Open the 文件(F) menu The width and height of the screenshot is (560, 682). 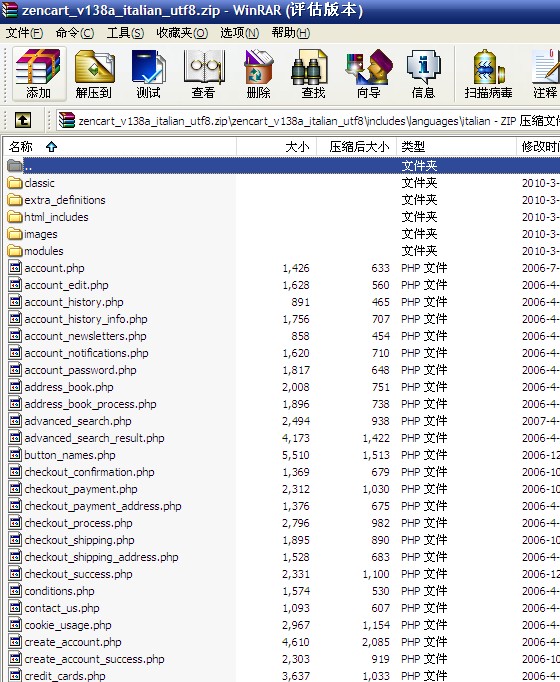tap(24, 33)
